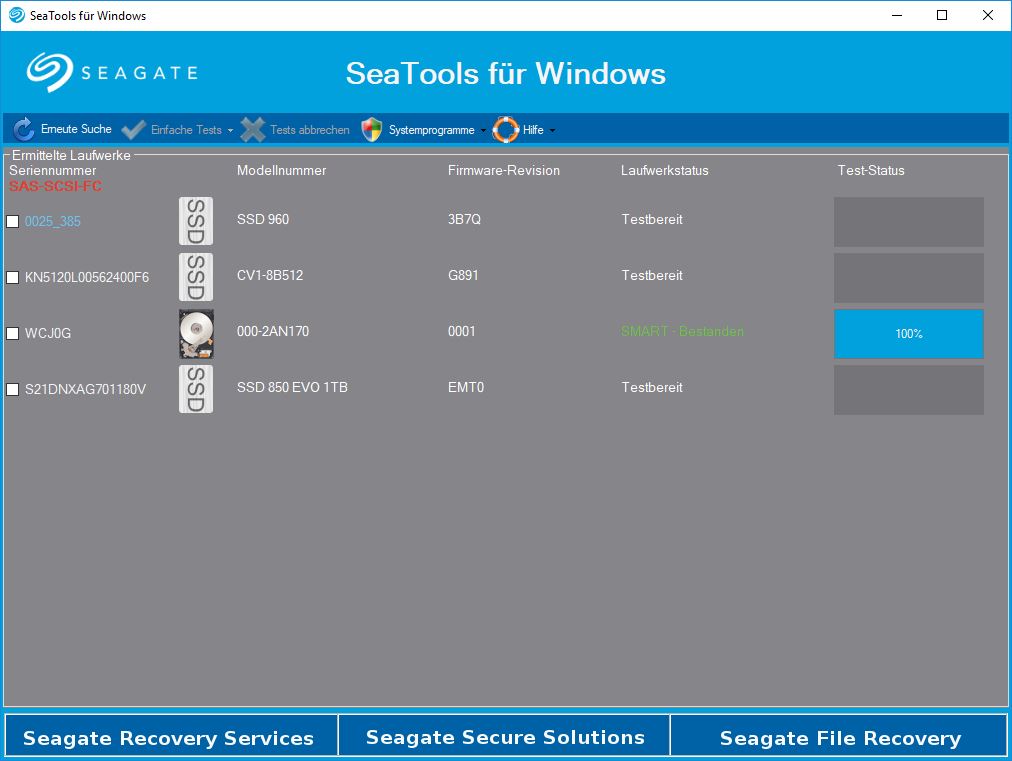Viewport: 1012px width, 761px height.
Task: Check the box for drive KN5120L00562400F6
Action: click(x=12, y=278)
